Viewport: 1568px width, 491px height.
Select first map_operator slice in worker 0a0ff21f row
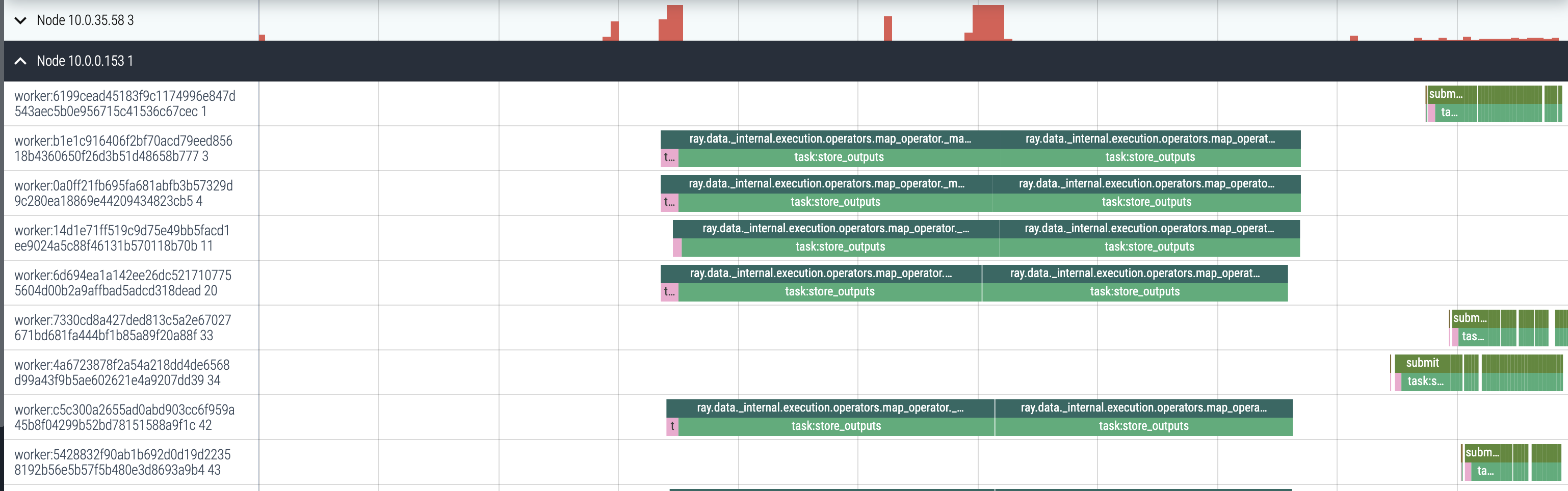coord(827,184)
